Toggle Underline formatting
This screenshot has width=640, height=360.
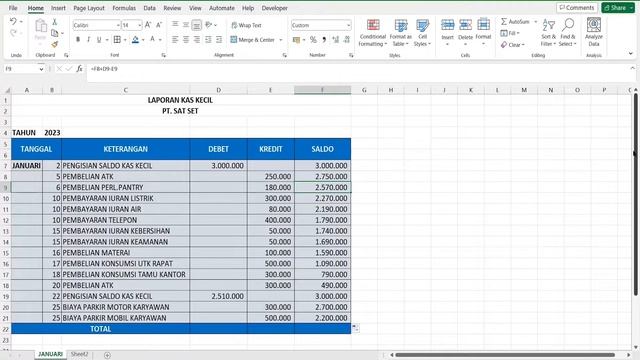pyautogui.click(x=99, y=40)
